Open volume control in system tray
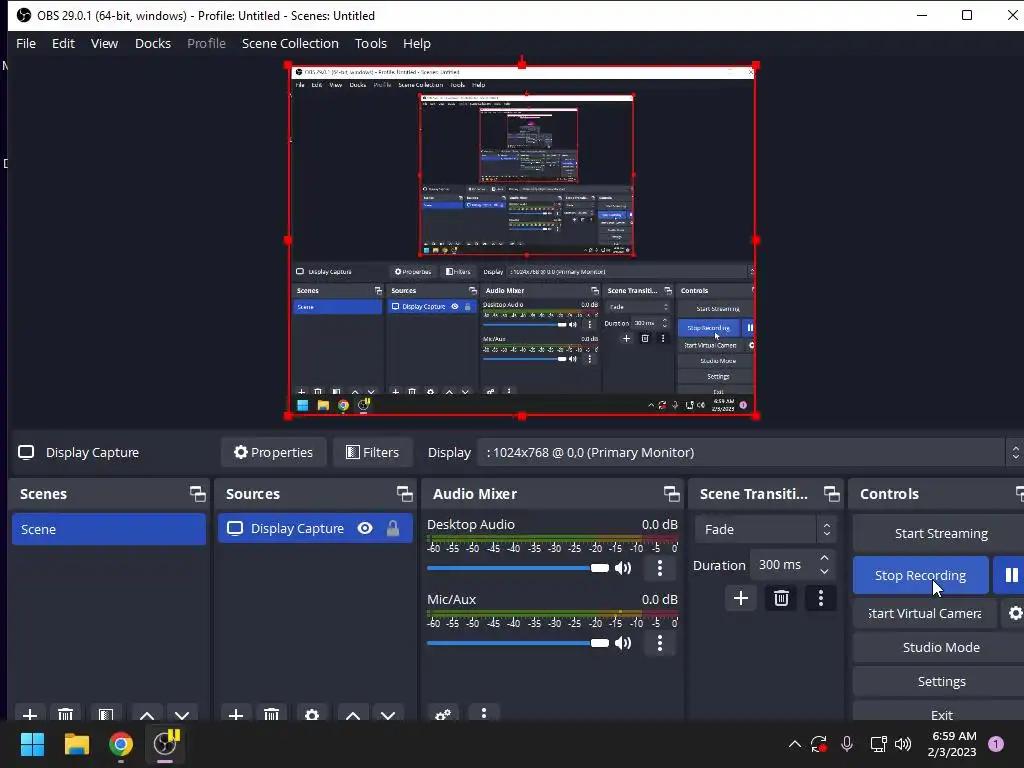This screenshot has width=1024, height=768. (903, 744)
